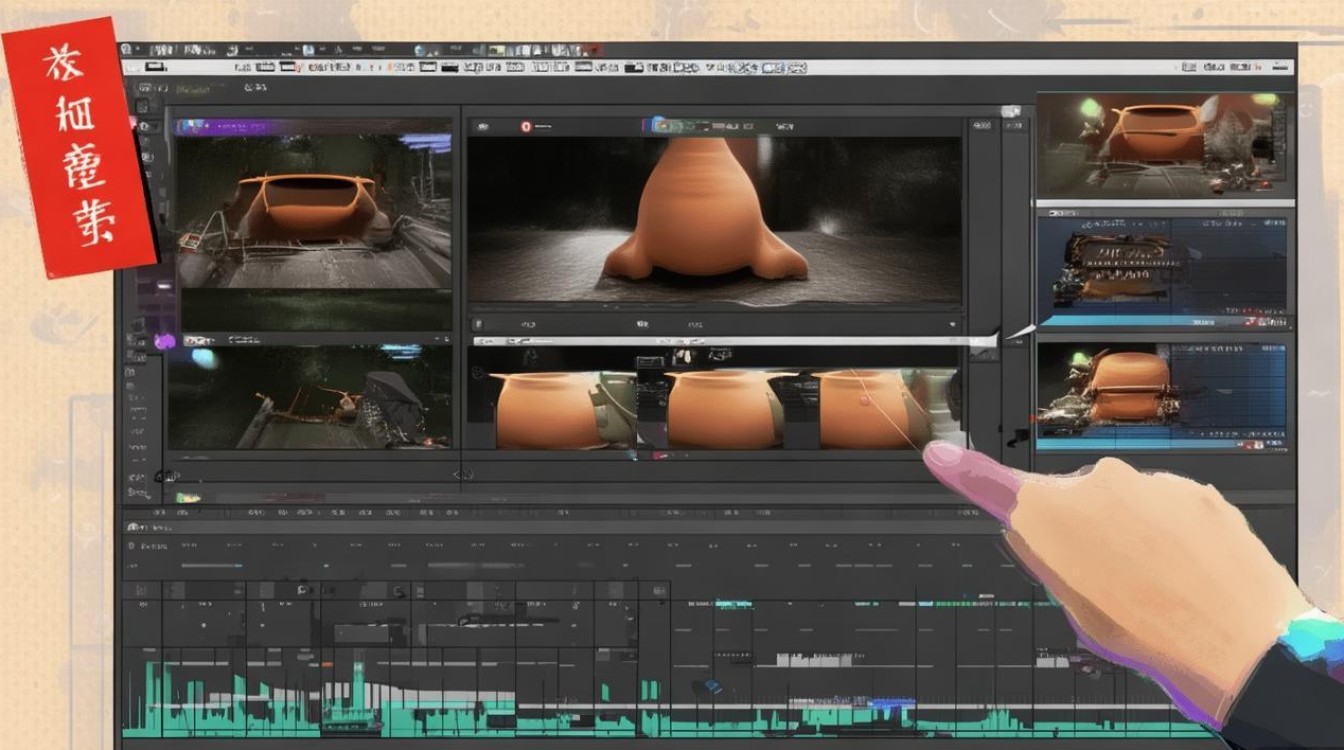Pick the first orange frame in the filmstrip
The image size is (1344, 750).
549,409
